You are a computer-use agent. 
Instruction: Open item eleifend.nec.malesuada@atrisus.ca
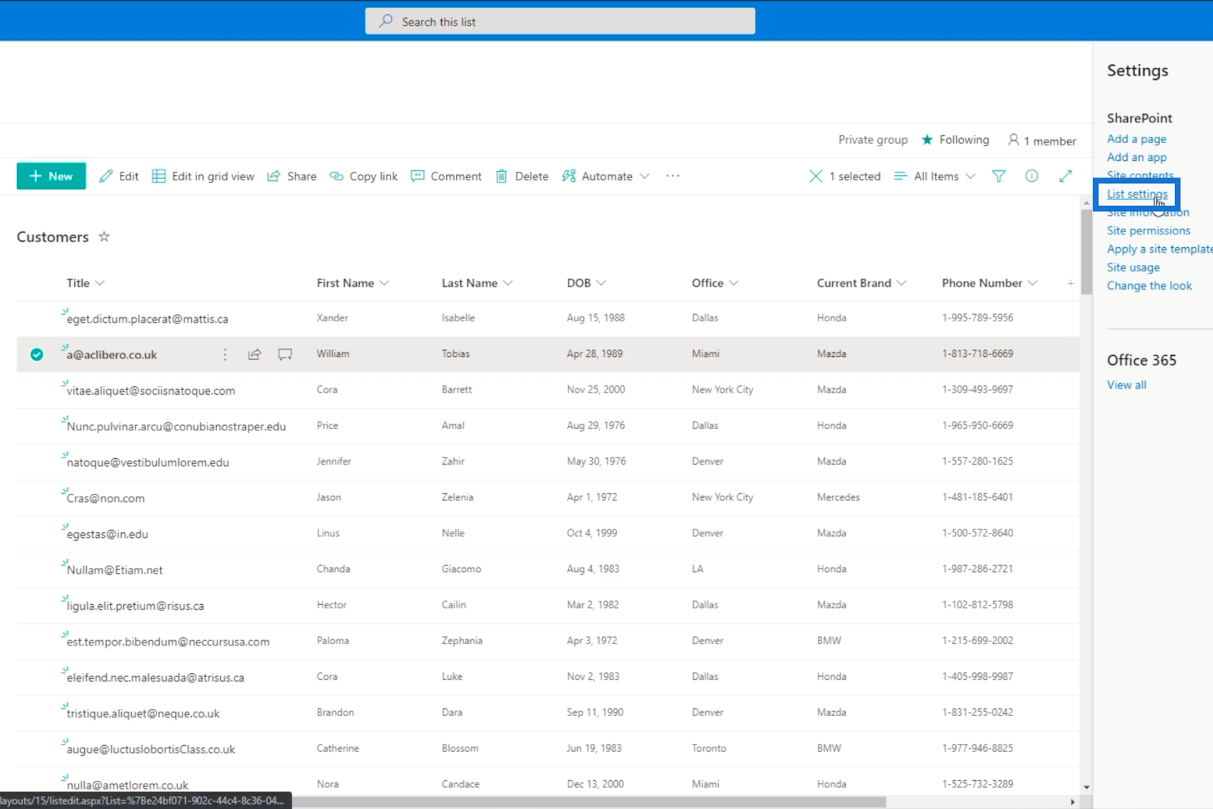[x=156, y=677]
